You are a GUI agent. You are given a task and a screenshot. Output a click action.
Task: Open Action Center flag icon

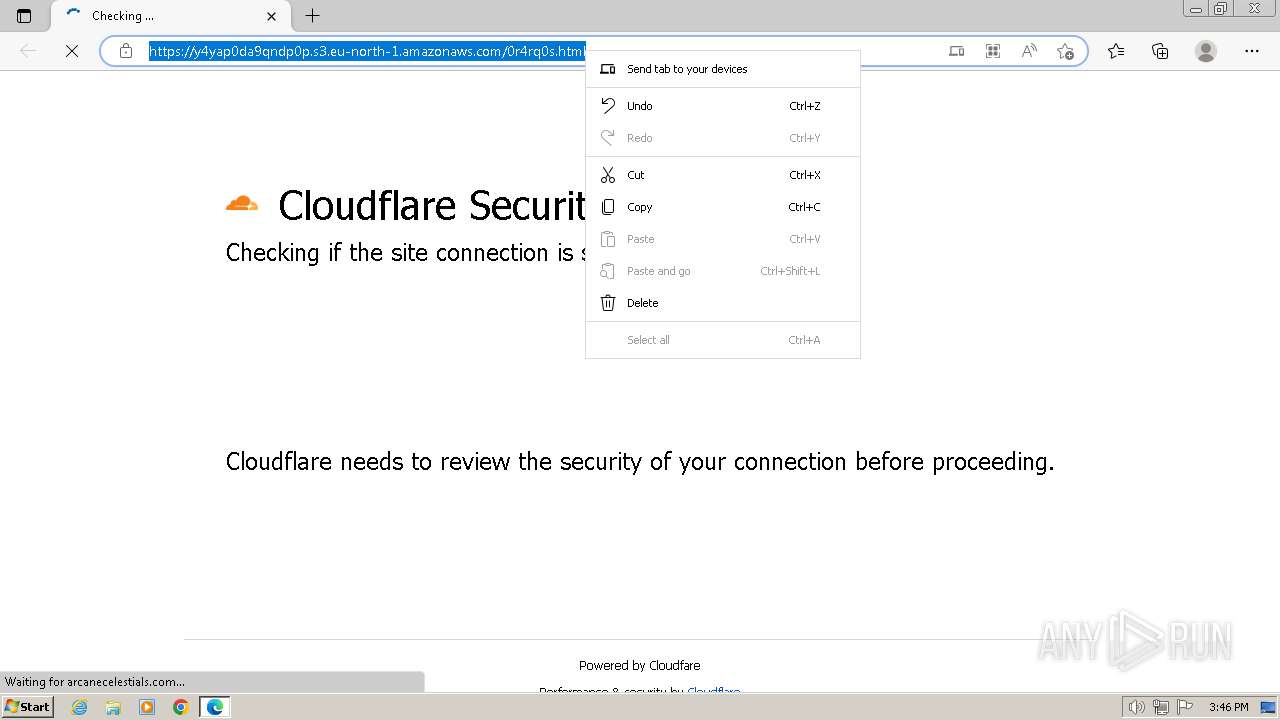1185,707
